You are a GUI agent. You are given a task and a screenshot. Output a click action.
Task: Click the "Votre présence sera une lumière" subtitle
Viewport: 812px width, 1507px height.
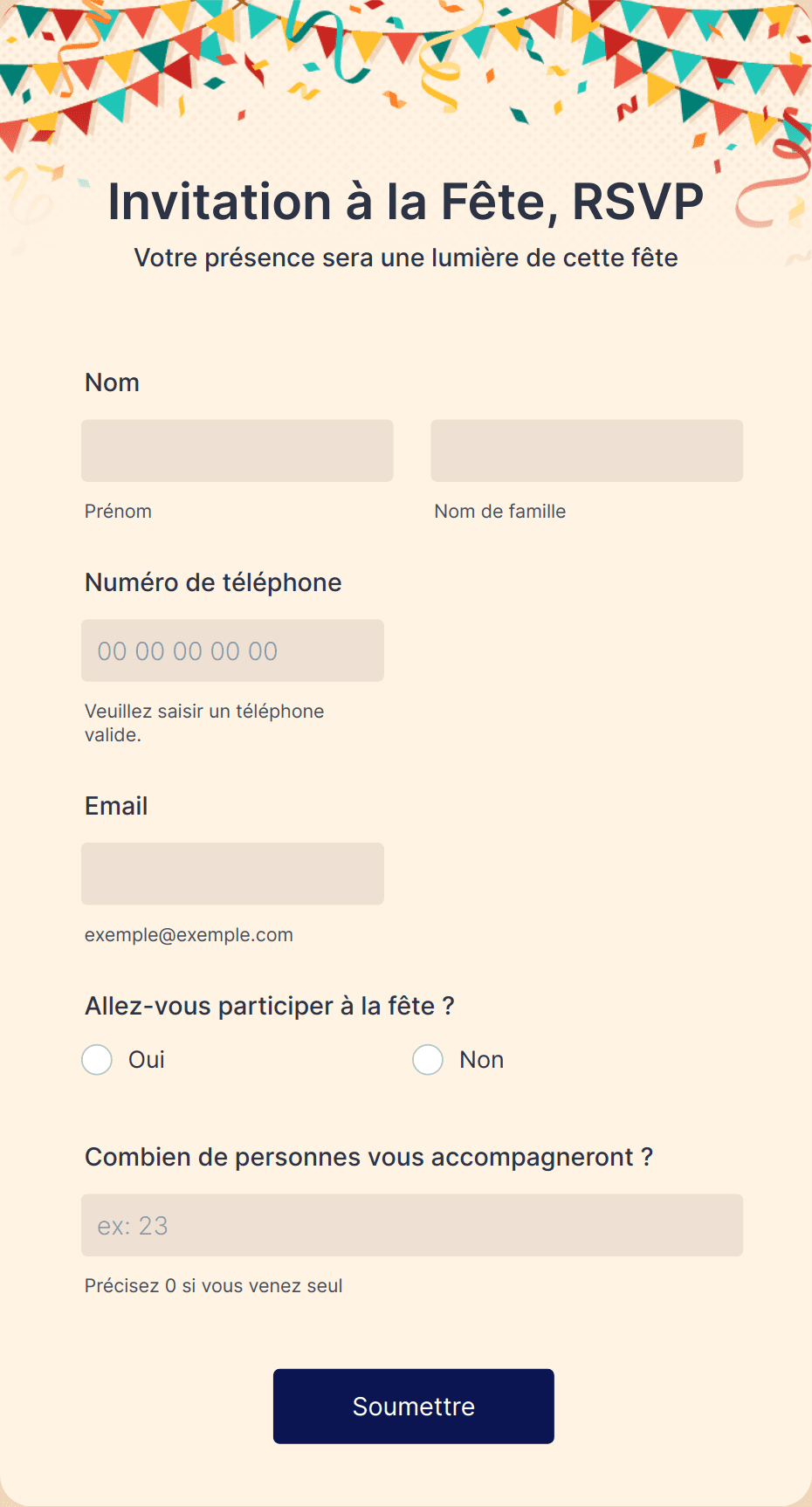(406, 258)
